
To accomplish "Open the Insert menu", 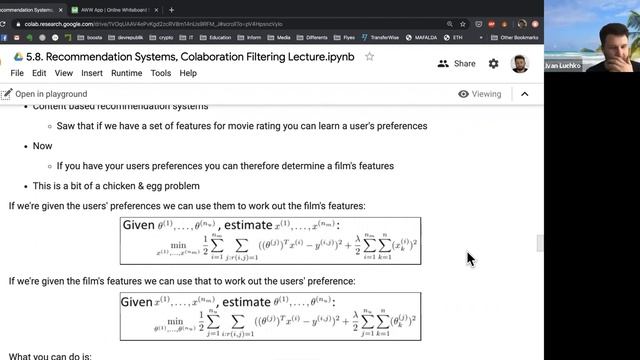I will point(92,73).
